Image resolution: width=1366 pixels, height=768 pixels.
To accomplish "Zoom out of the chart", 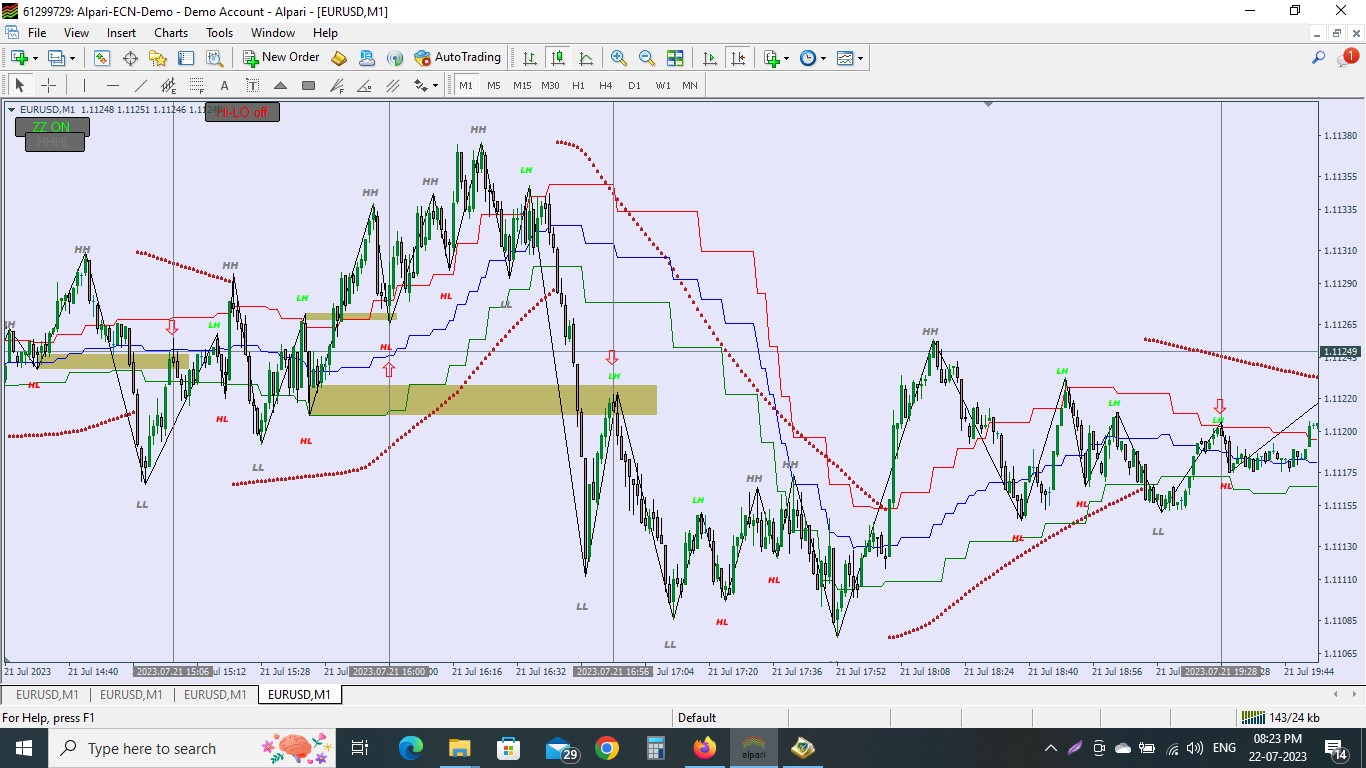I will click(647, 58).
